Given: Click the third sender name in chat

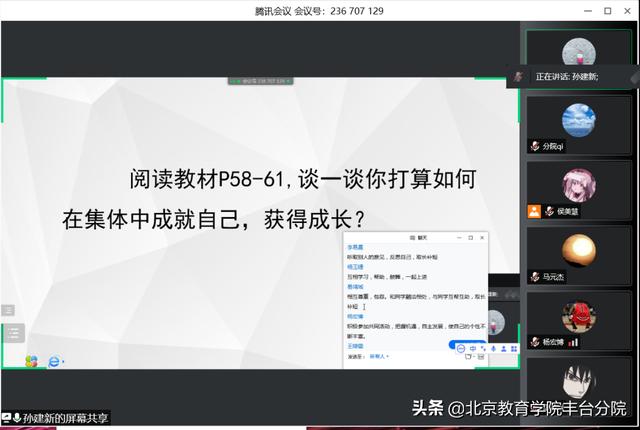Looking at the screenshot, I should tap(355, 287).
